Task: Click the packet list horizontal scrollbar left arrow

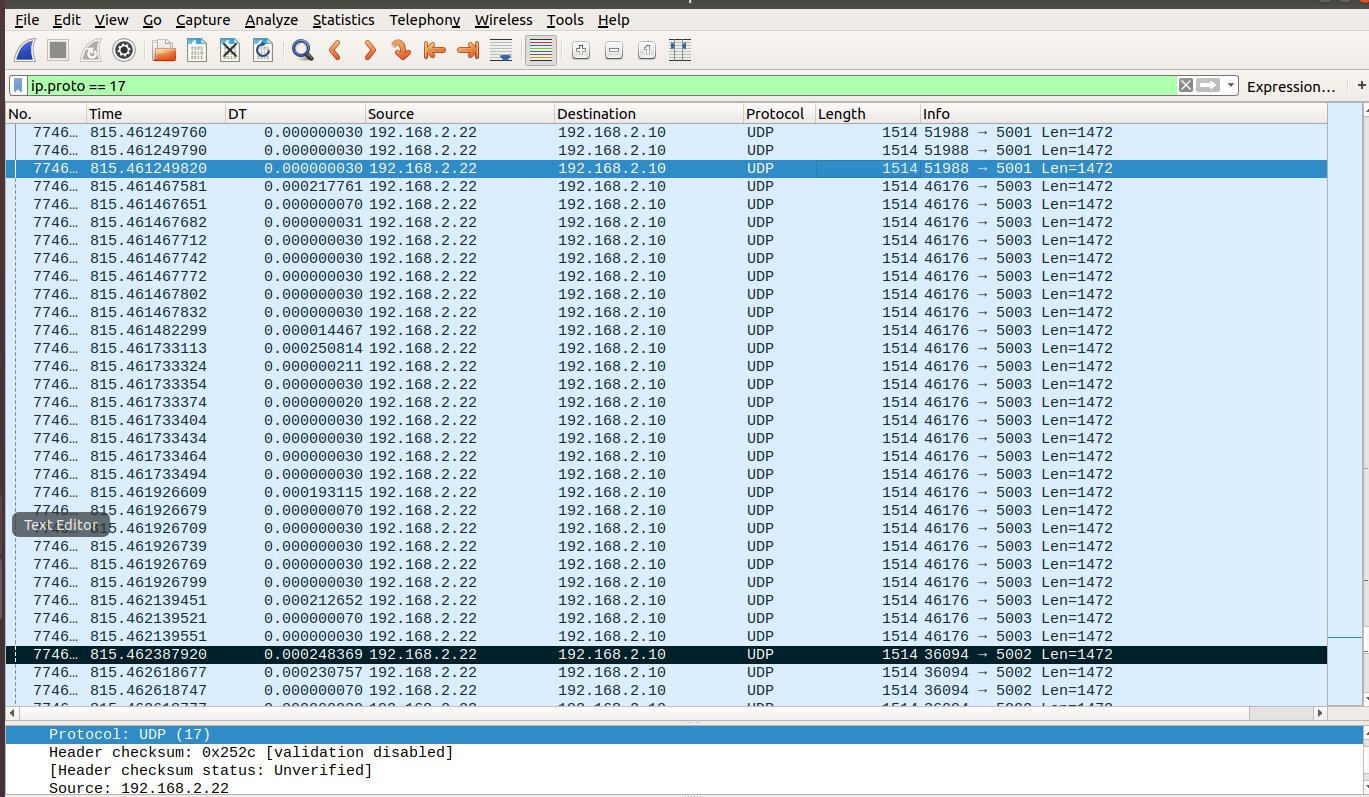Action: [x=12, y=713]
